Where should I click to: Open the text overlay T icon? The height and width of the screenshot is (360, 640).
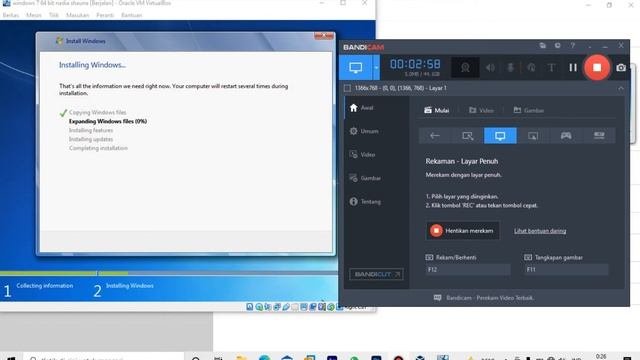click(551, 68)
